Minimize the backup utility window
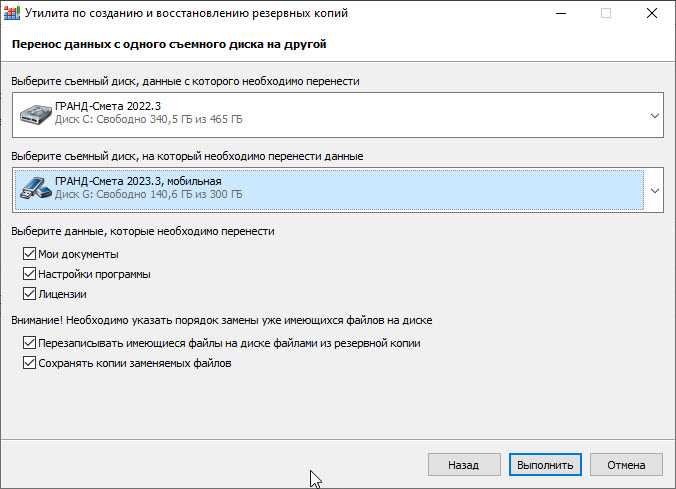Viewport: 676px width, 489px height. coord(559,14)
